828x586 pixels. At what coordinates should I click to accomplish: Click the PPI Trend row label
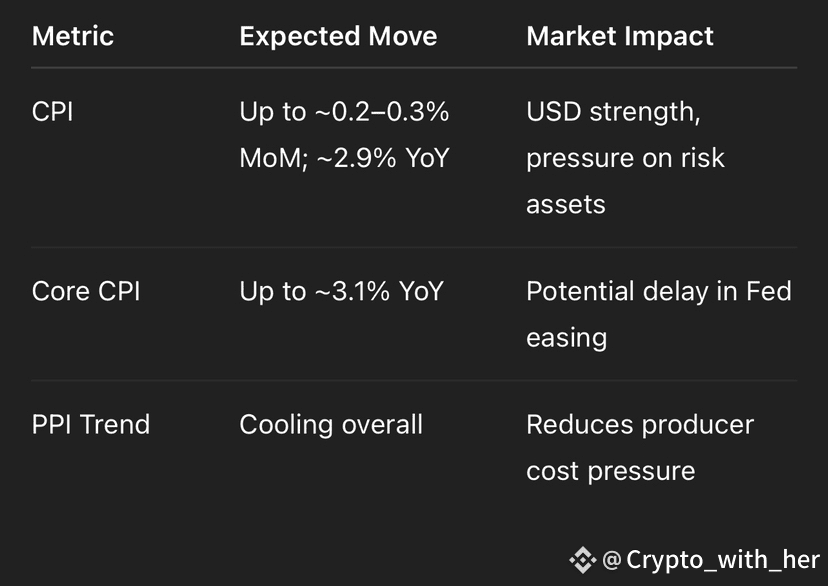pos(91,424)
